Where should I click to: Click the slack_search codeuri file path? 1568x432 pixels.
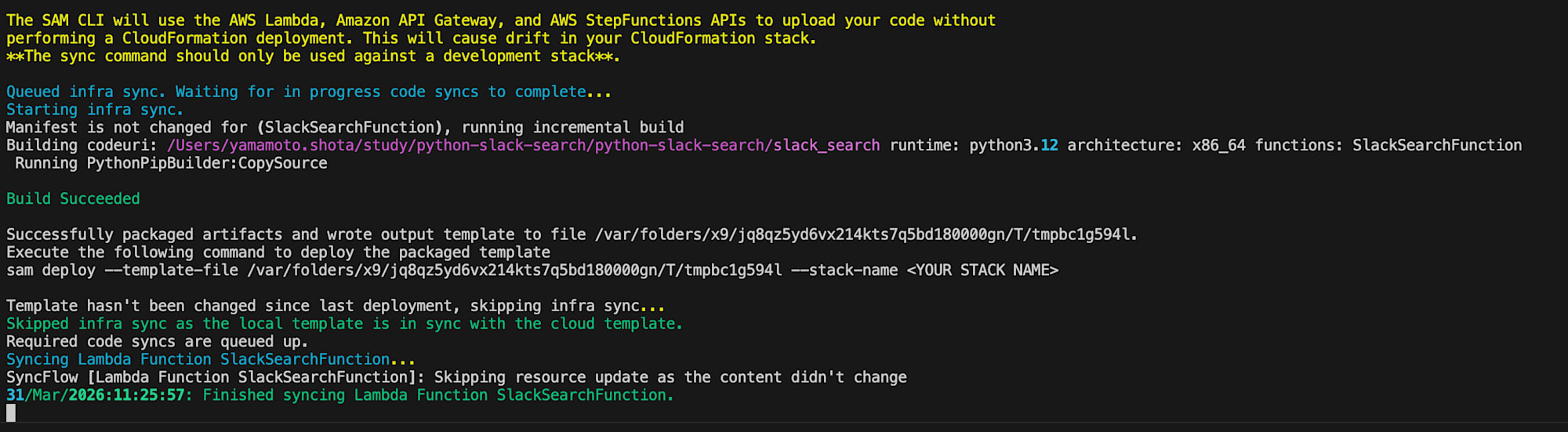523,145
